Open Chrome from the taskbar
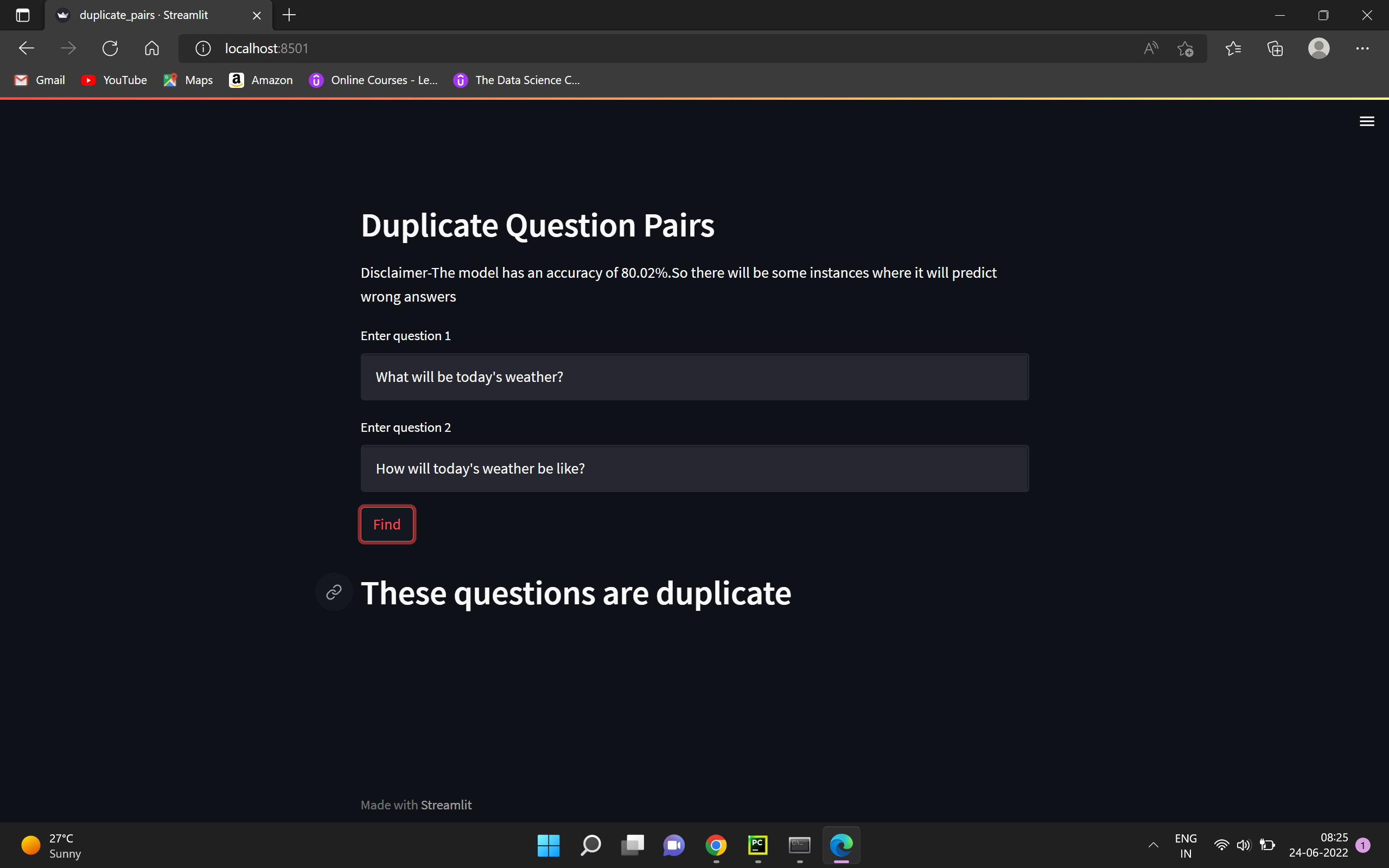Image resolution: width=1389 pixels, height=868 pixels. tap(715, 845)
